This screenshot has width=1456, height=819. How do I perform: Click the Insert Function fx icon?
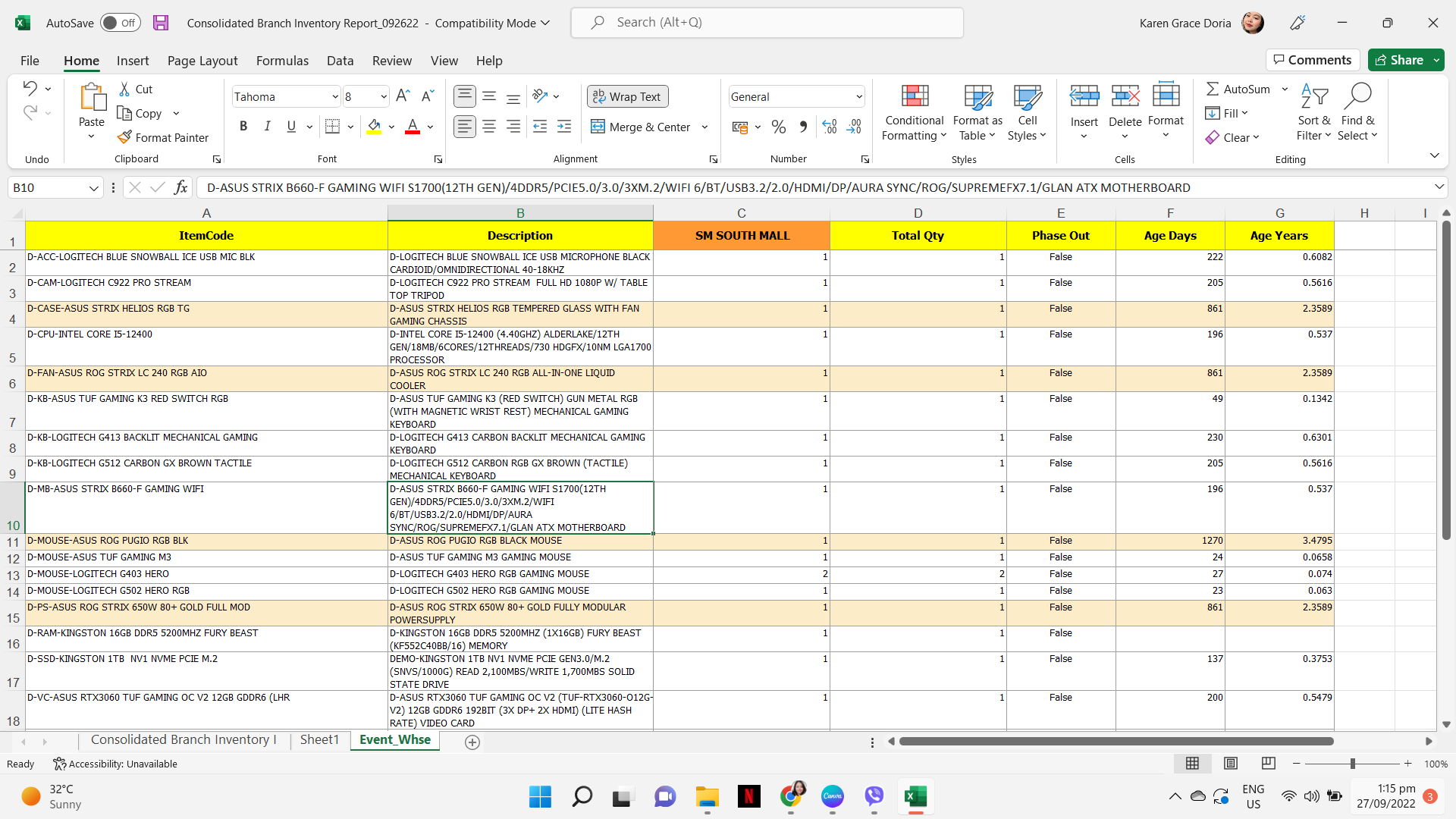coord(180,187)
